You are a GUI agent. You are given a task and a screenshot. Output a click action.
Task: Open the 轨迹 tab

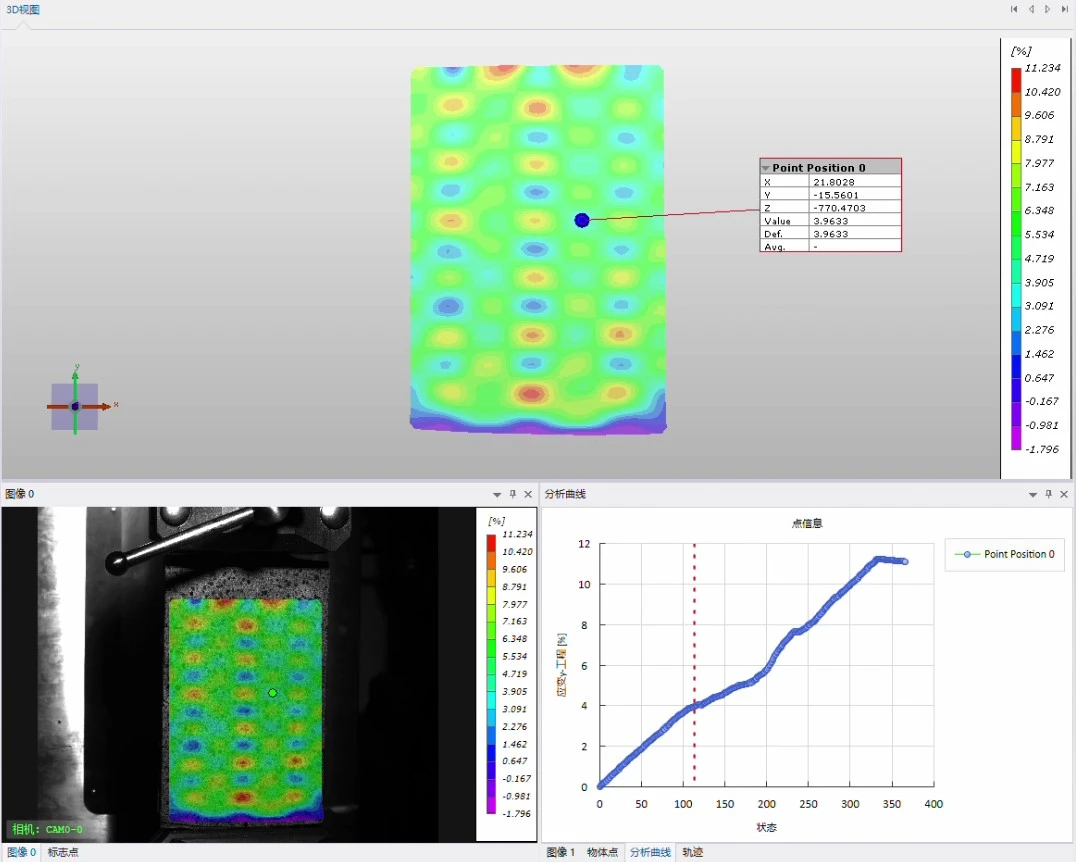click(x=692, y=852)
